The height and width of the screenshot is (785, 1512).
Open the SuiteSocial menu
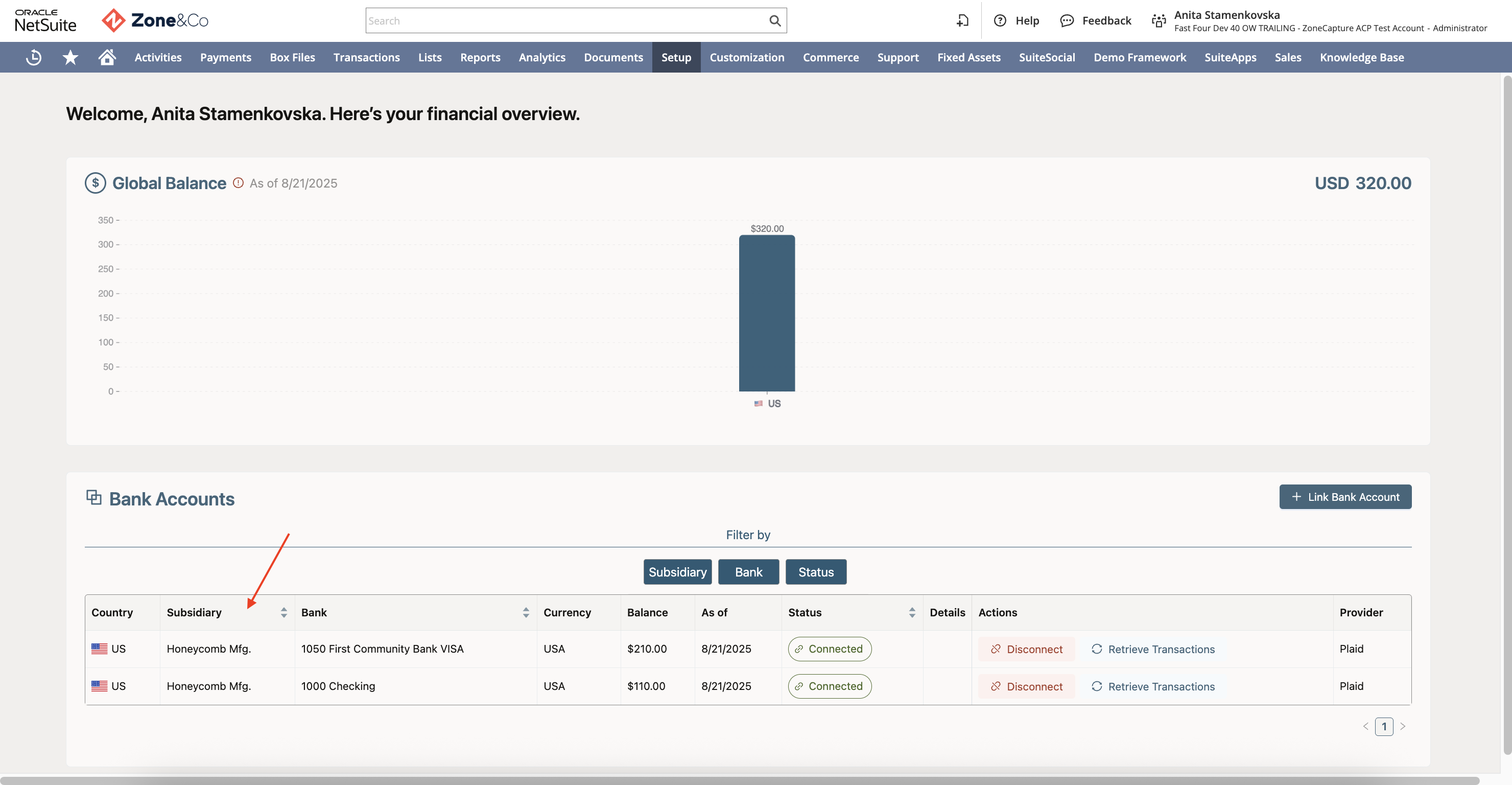click(x=1047, y=57)
